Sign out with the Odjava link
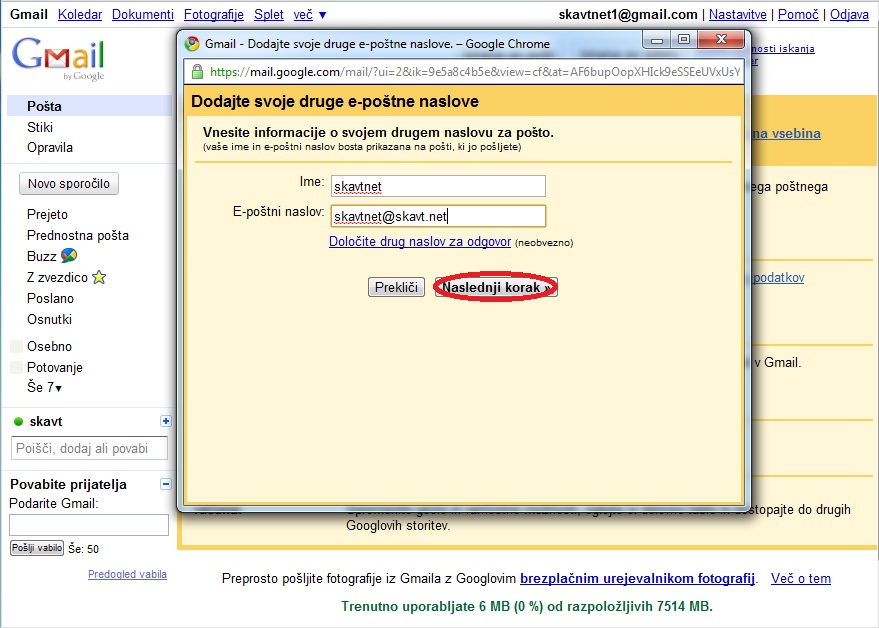 click(x=849, y=15)
